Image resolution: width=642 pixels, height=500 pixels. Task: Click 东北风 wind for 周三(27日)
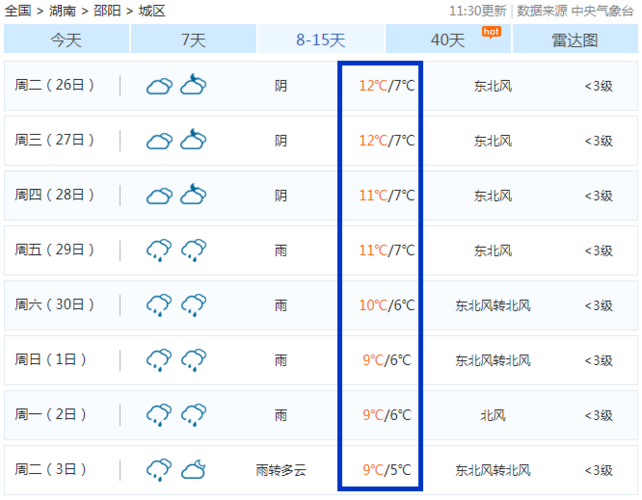point(493,141)
